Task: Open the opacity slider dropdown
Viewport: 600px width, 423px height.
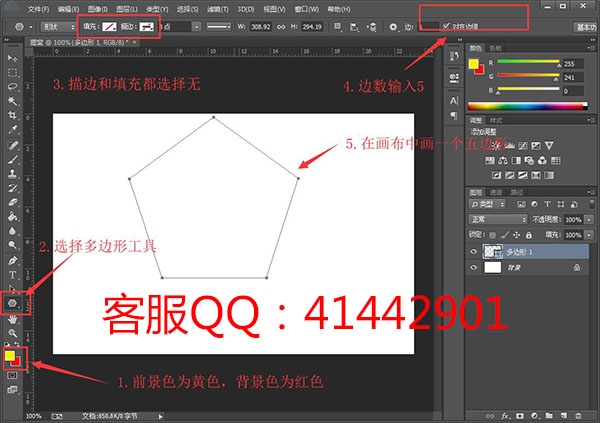Action: [589, 219]
